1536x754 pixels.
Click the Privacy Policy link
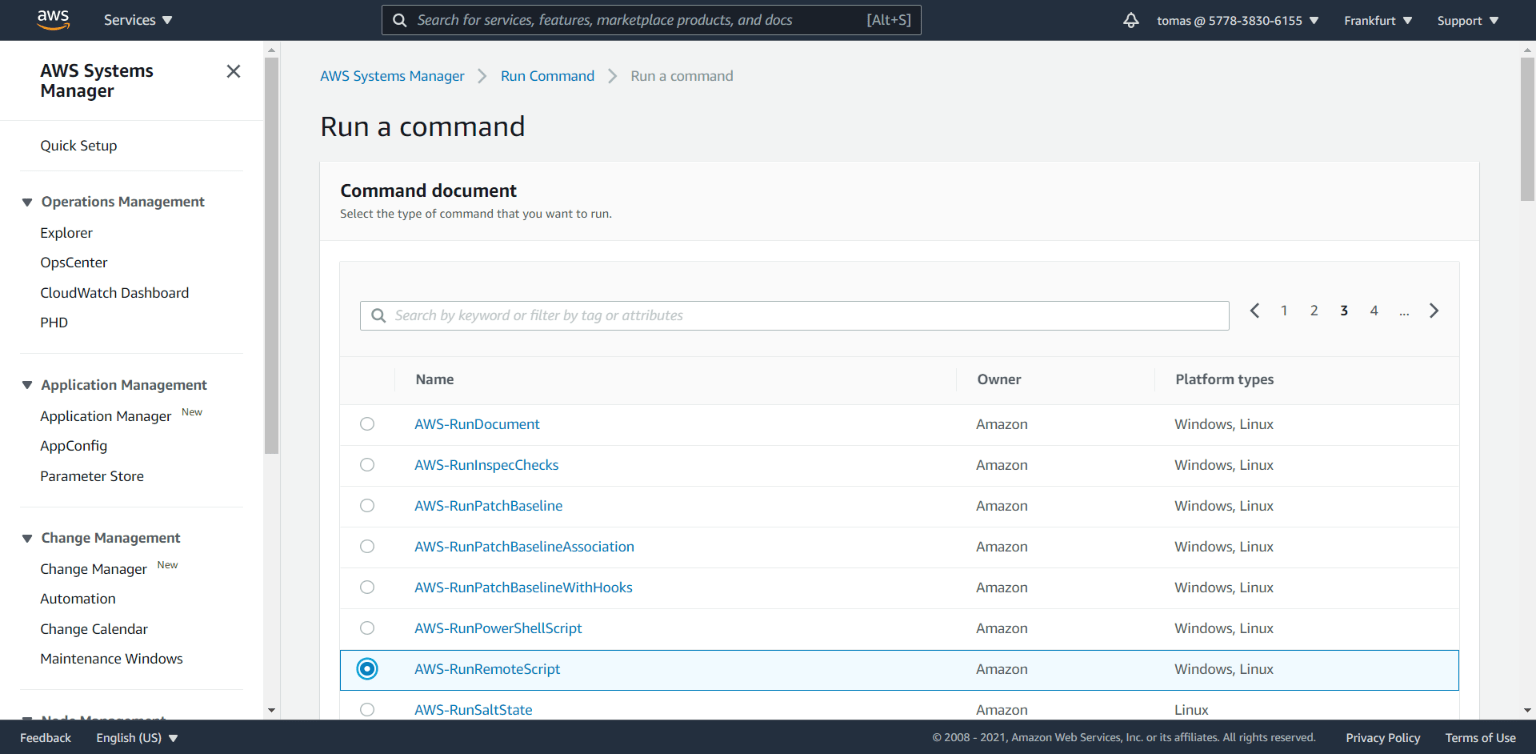point(1383,737)
